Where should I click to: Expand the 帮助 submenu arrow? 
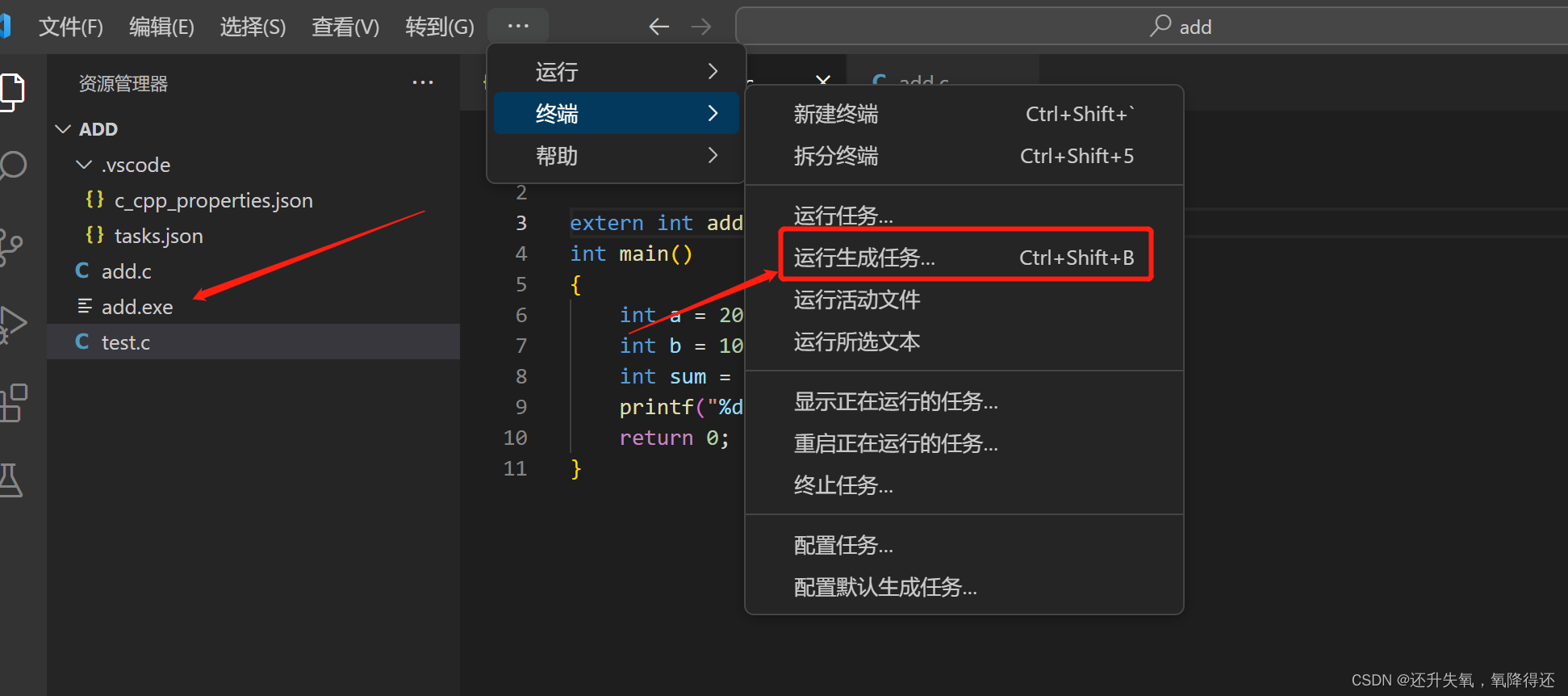point(713,155)
